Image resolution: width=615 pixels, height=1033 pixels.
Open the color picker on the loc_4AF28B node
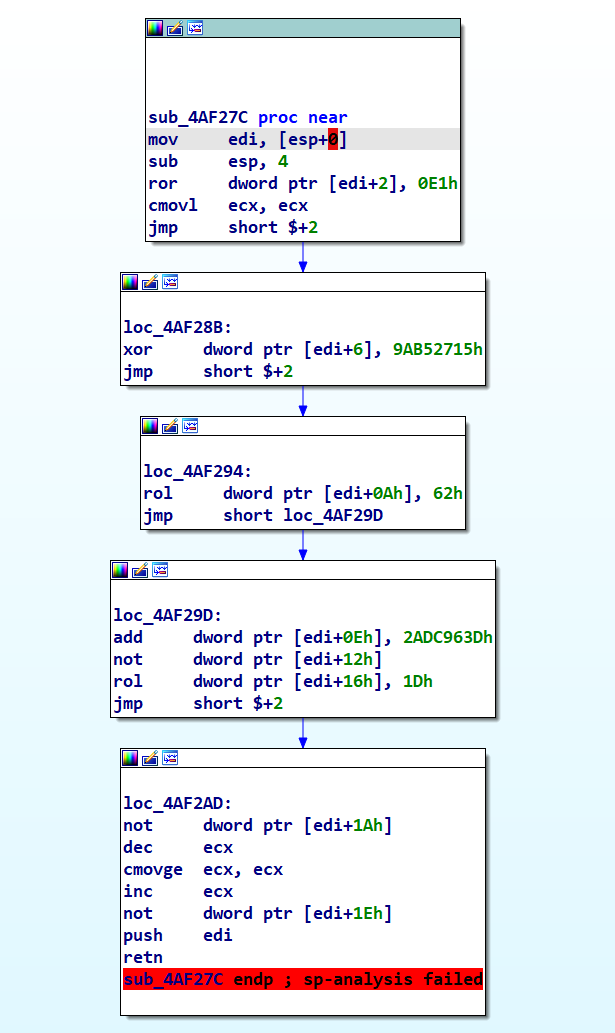[129, 282]
